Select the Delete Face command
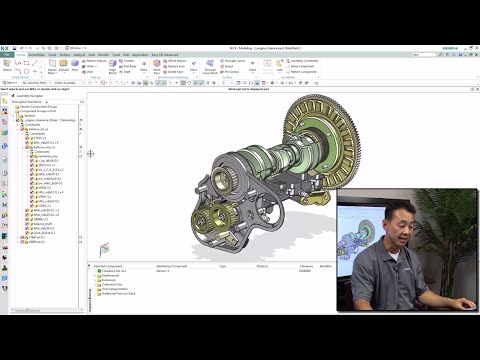480x360 pixels. [173, 72]
